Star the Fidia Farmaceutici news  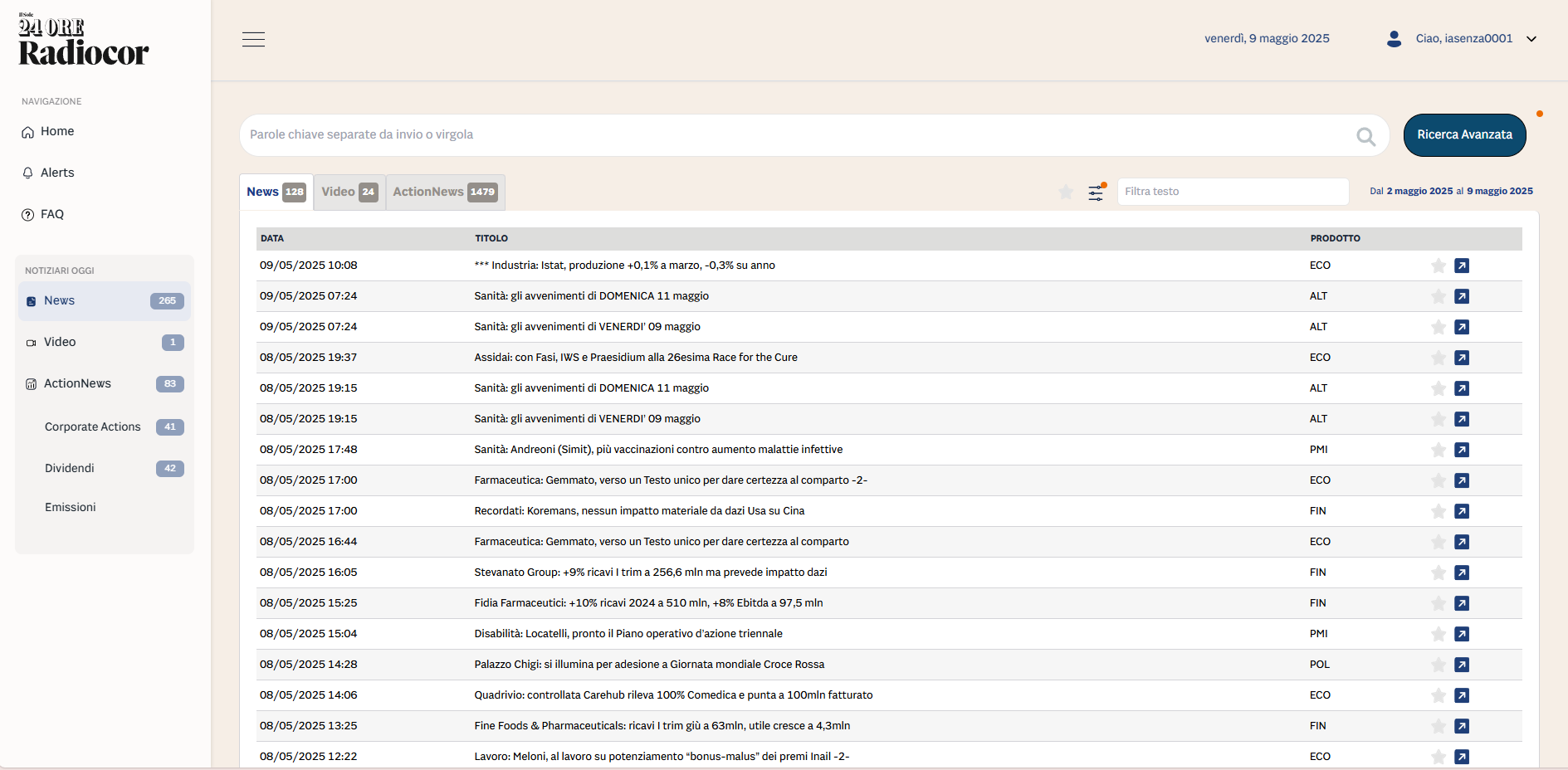[x=1439, y=603]
